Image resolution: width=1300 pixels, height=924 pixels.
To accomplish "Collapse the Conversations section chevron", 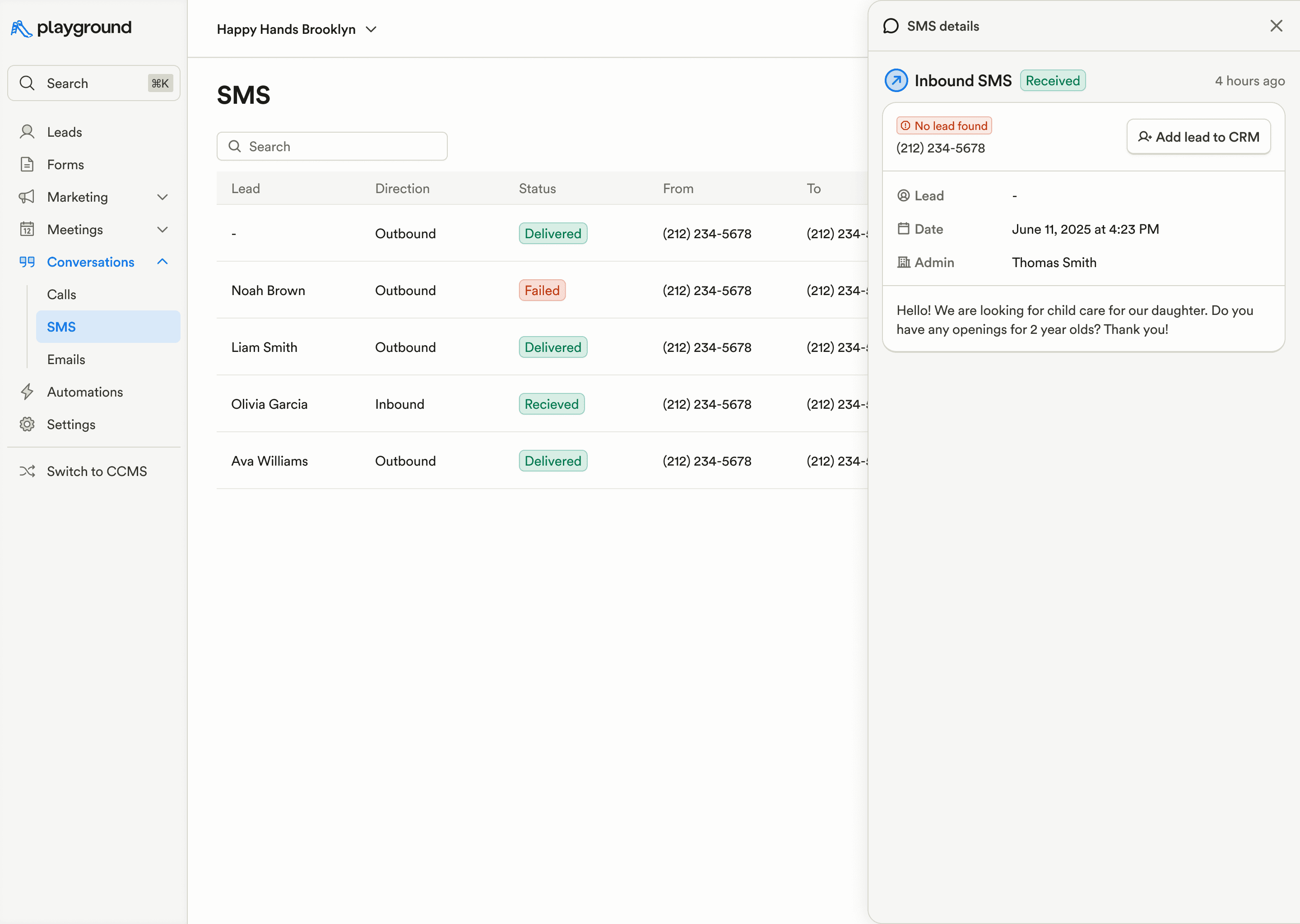I will [162, 262].
